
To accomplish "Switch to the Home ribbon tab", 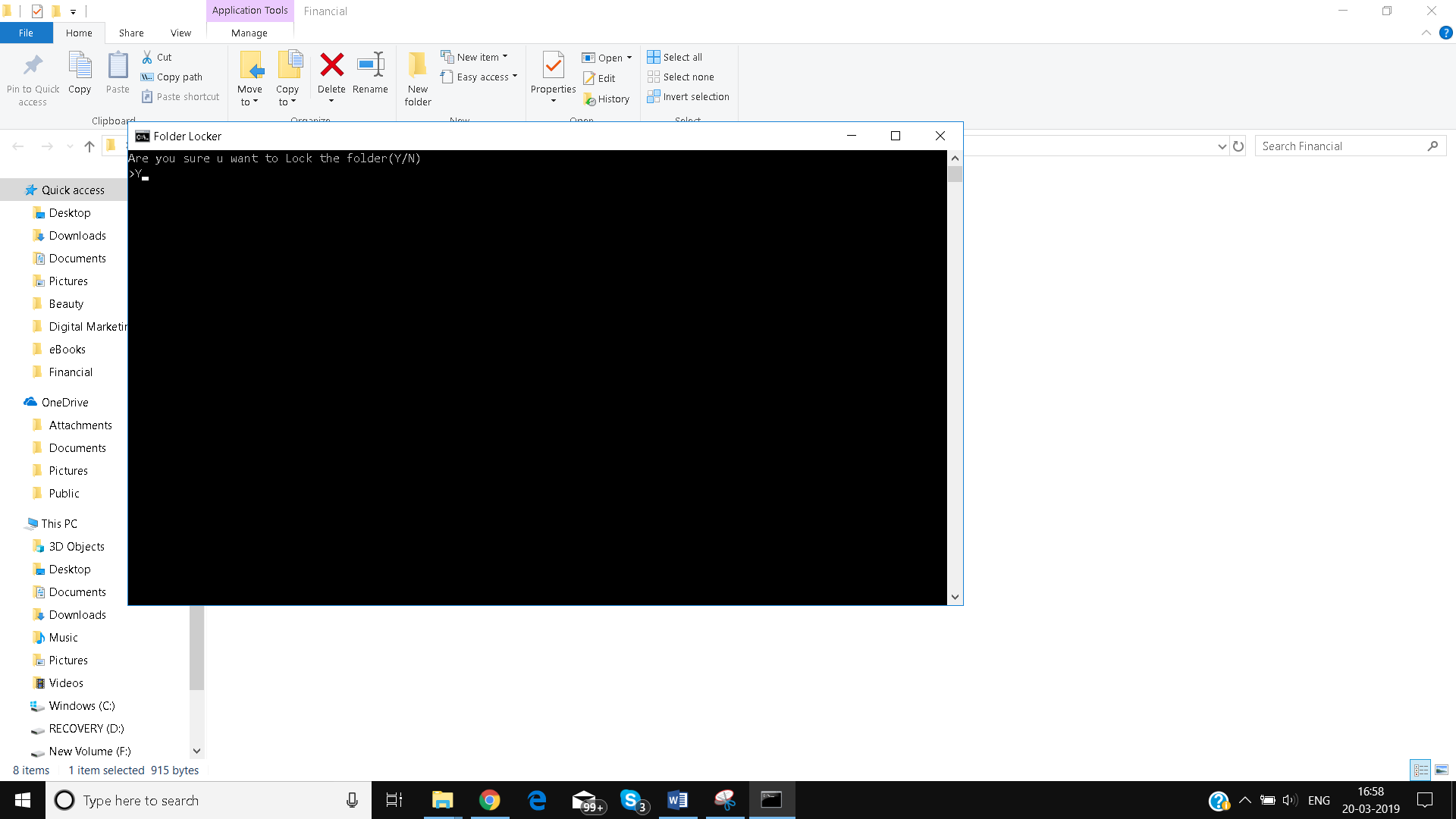I will [79, 33].
